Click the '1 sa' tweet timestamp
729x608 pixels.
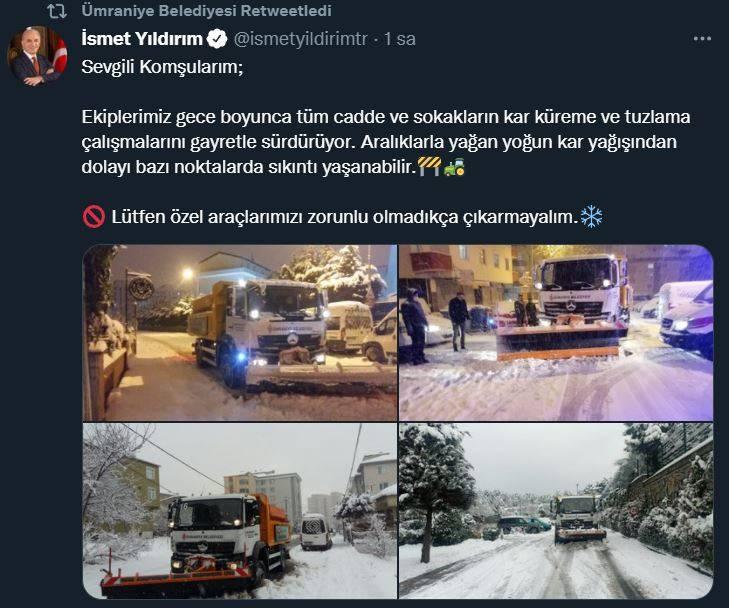pyautogui.click(x=399, y=39)
